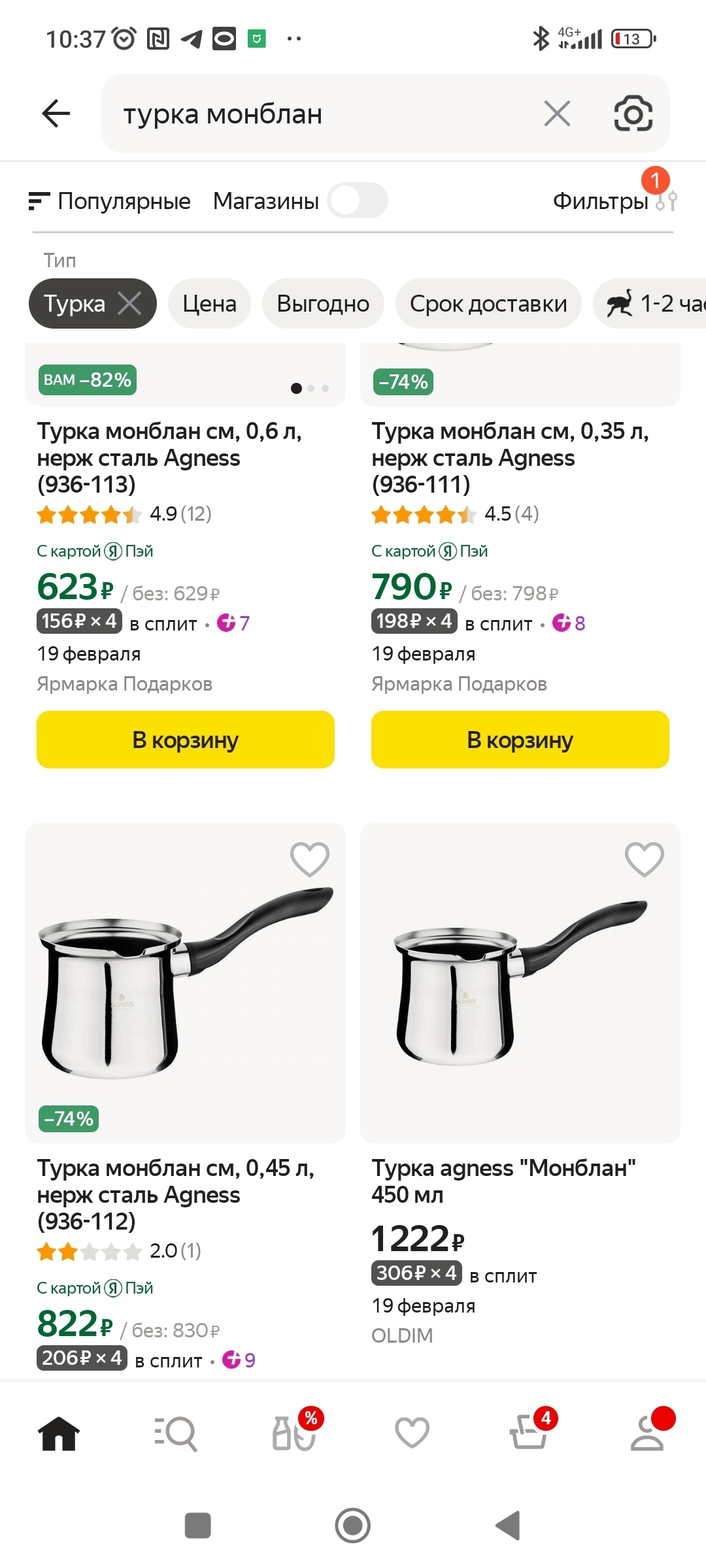
Task: Edit the search field турка монблан
Action: click(314, 114)
